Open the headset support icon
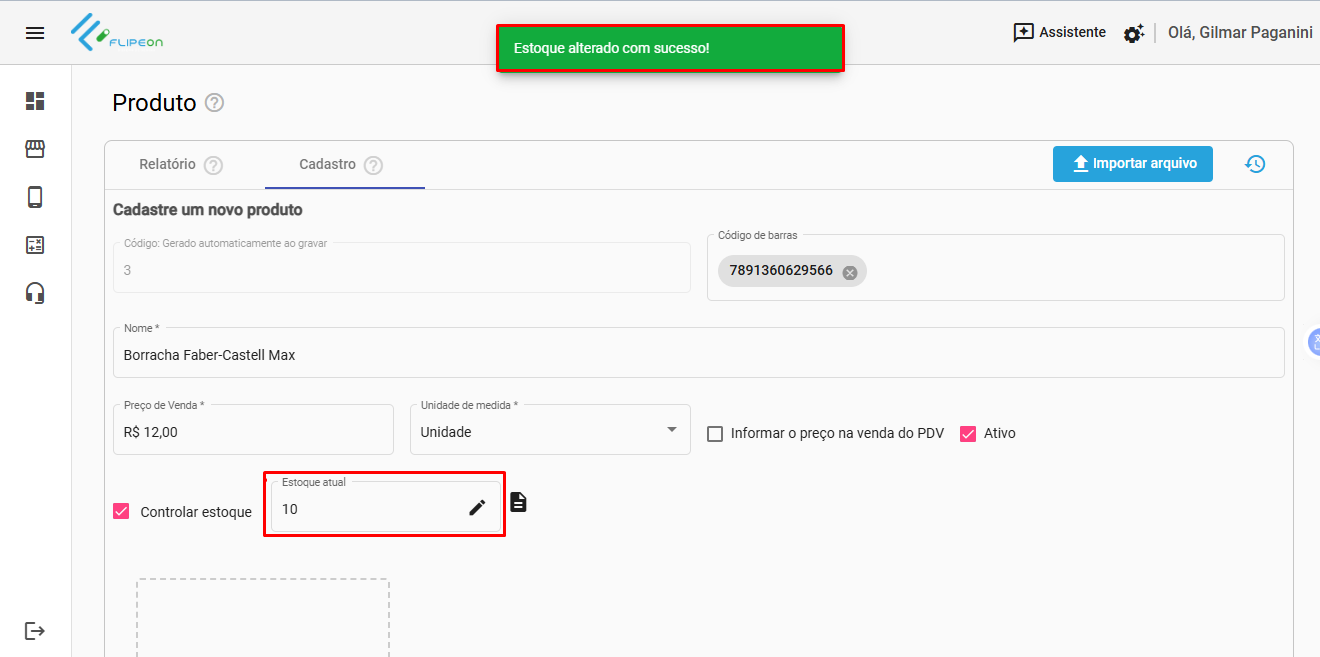 pyautogui.click(x=35, y=293)
